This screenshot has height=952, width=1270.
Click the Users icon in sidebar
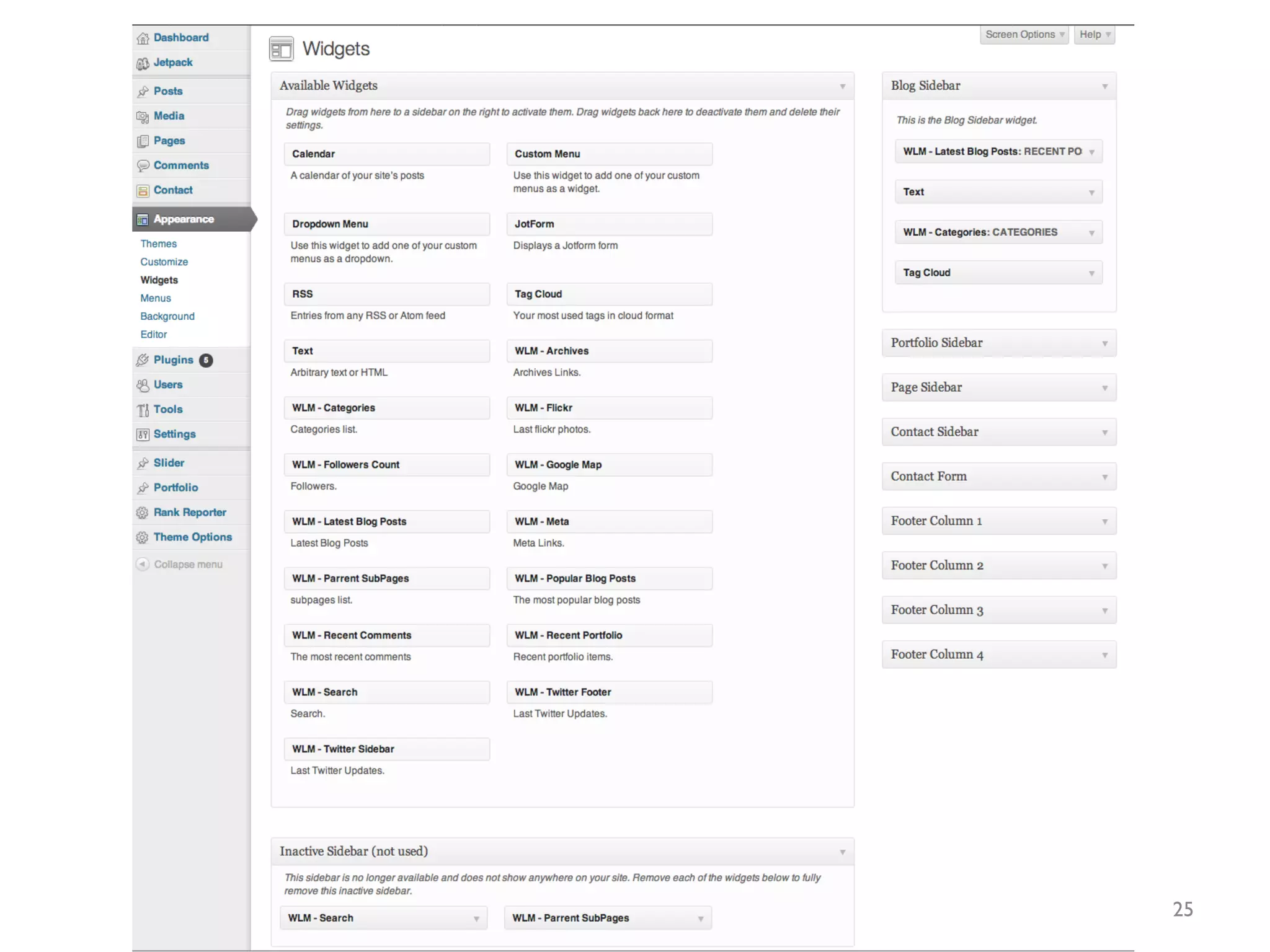click(143, 385)
